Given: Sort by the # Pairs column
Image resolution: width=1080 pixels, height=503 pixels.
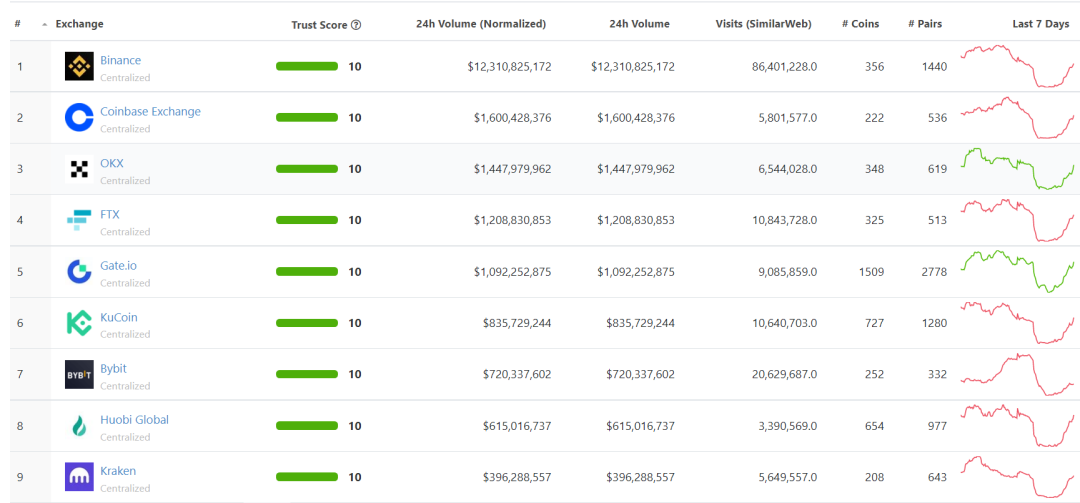Looking at the screenshot, I should 924,24.
